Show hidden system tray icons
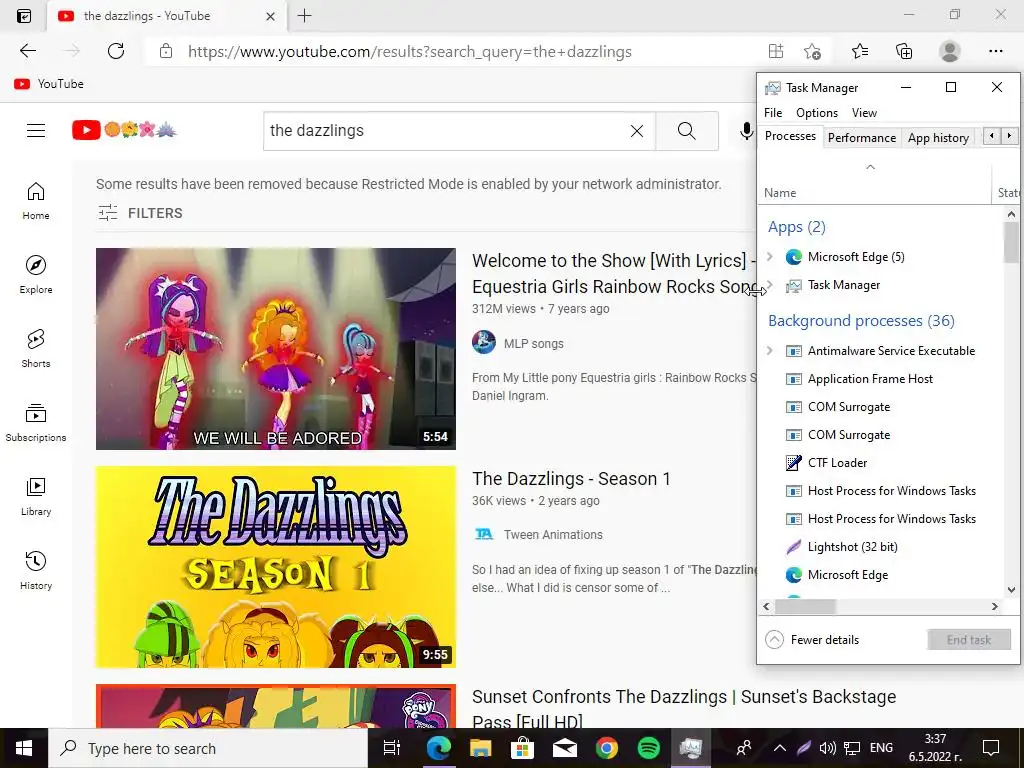 pos(780,748)
